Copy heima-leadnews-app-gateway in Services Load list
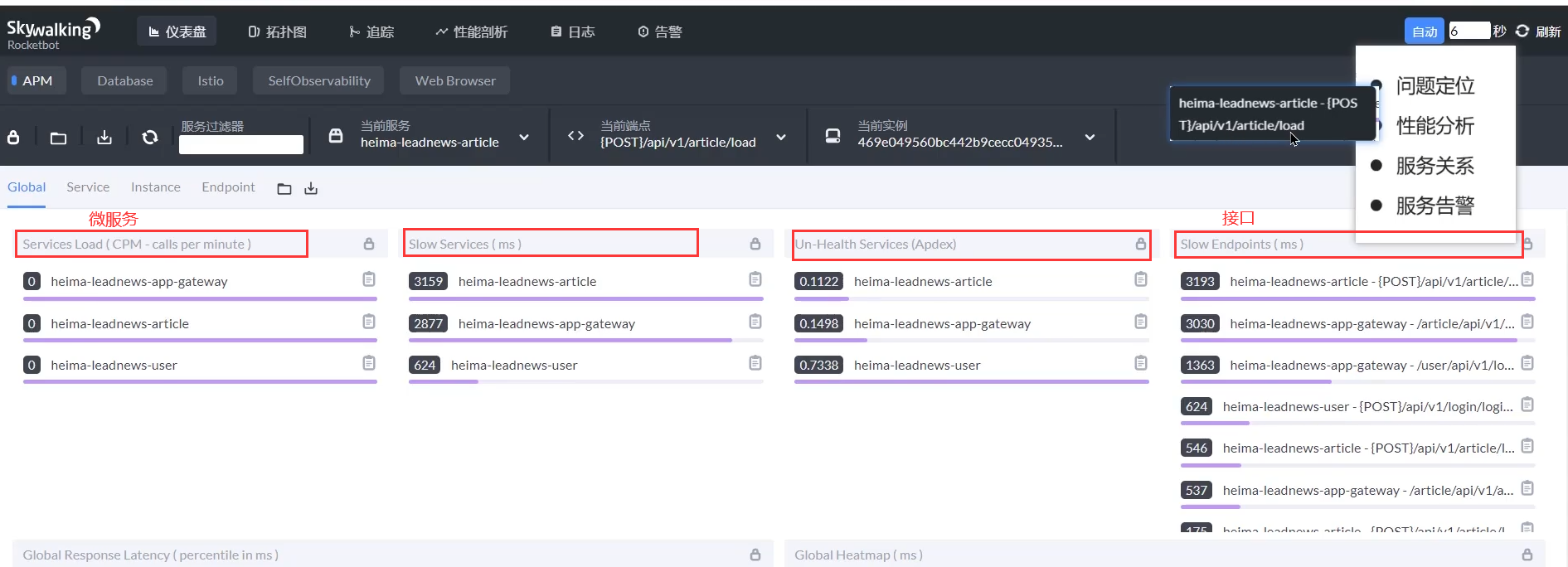The height and width of the screenshot is (567, 1568). click(369, 279)
